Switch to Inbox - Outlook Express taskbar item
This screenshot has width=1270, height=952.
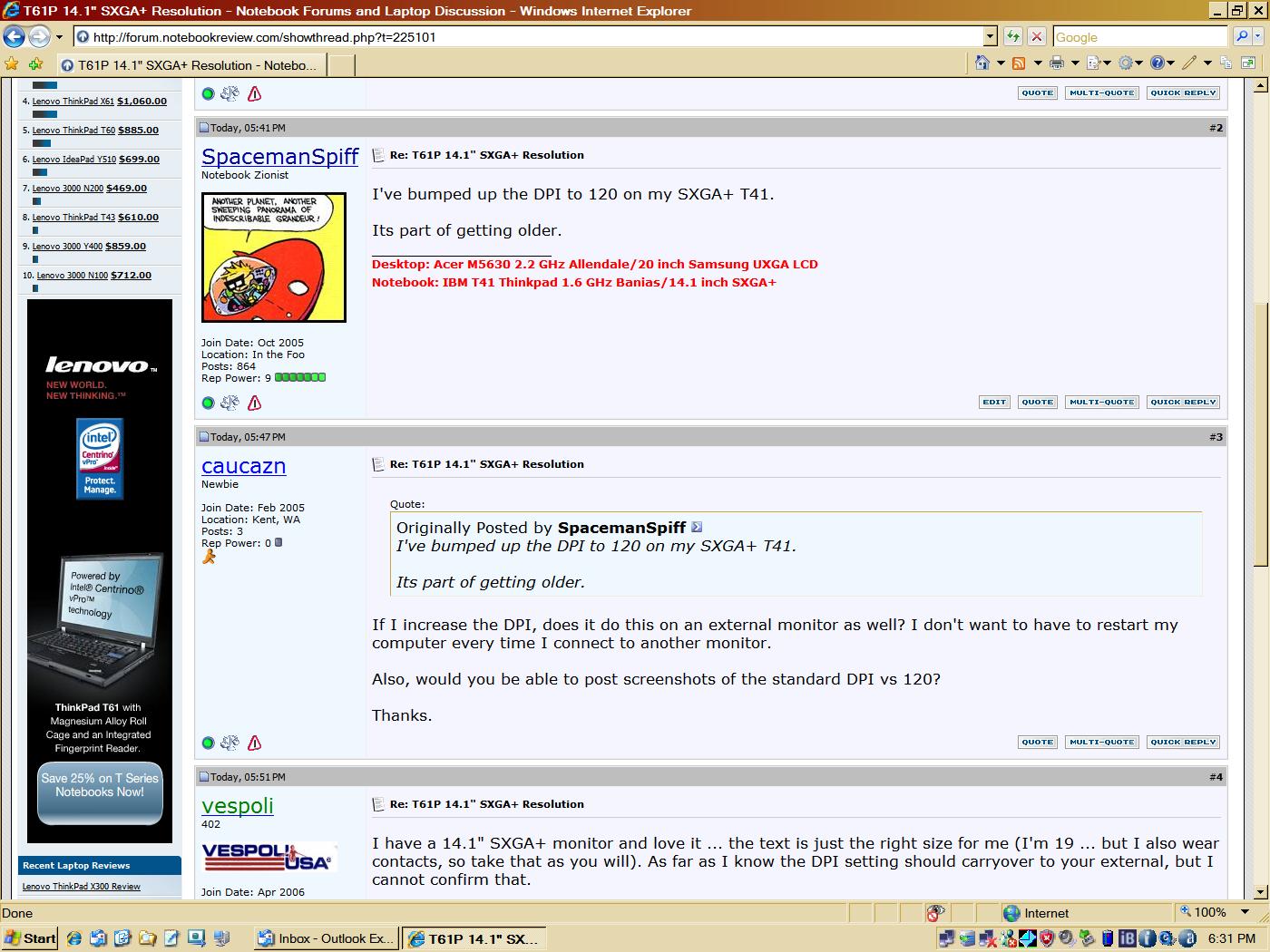[x=325, y=938]
